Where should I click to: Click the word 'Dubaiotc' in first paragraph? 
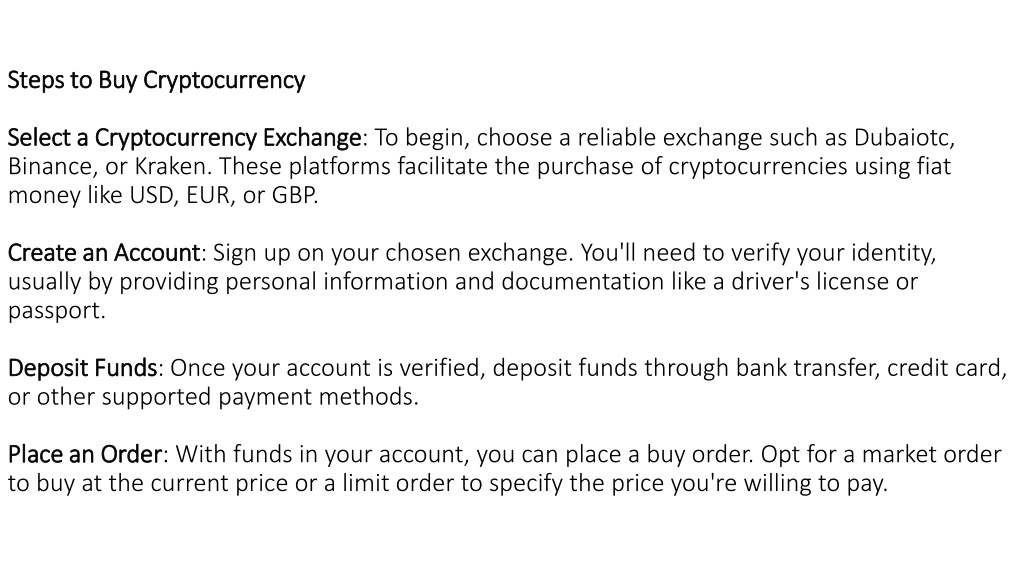(901, 138)
